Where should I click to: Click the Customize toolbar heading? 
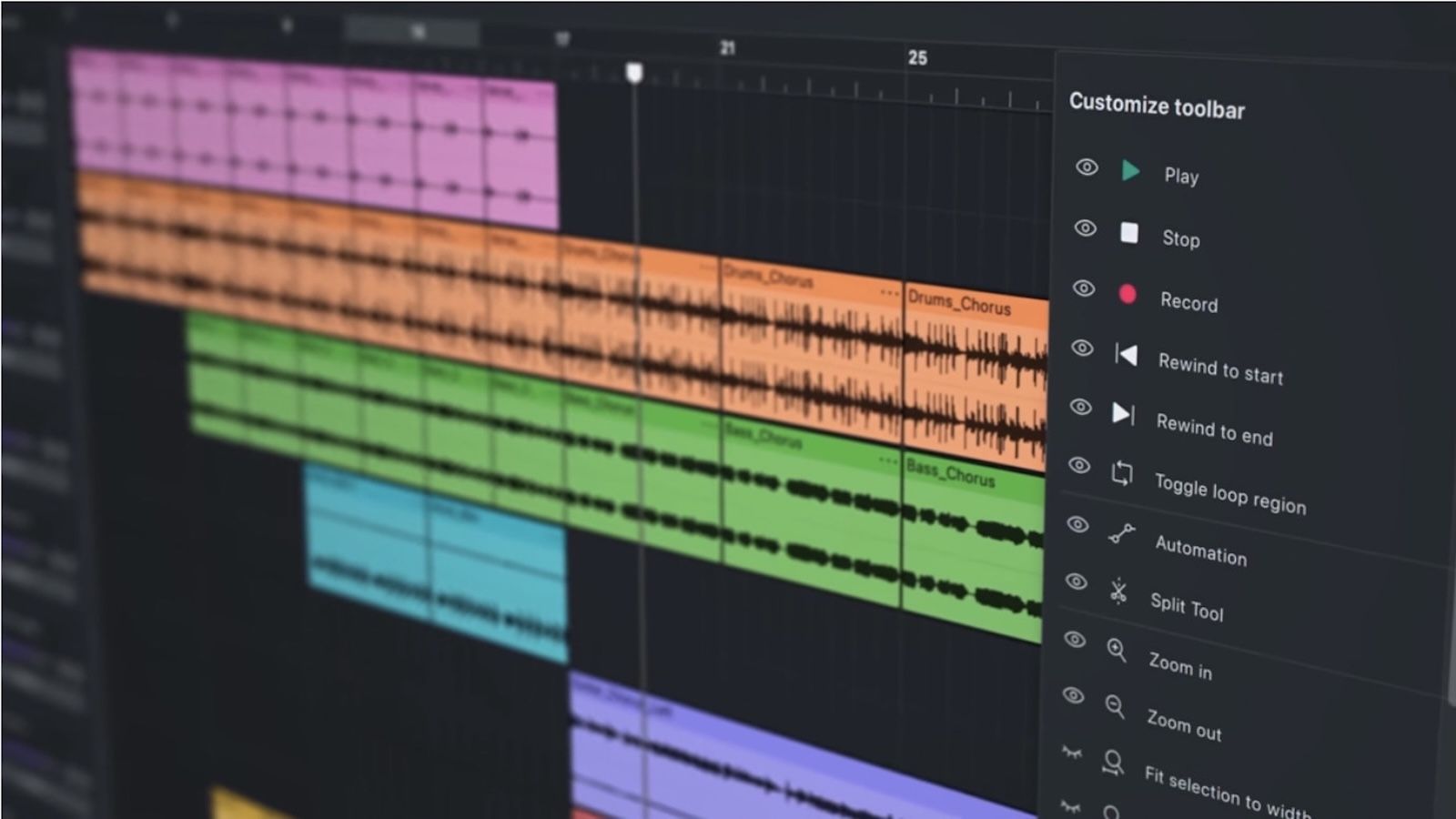pos(1157,106)
